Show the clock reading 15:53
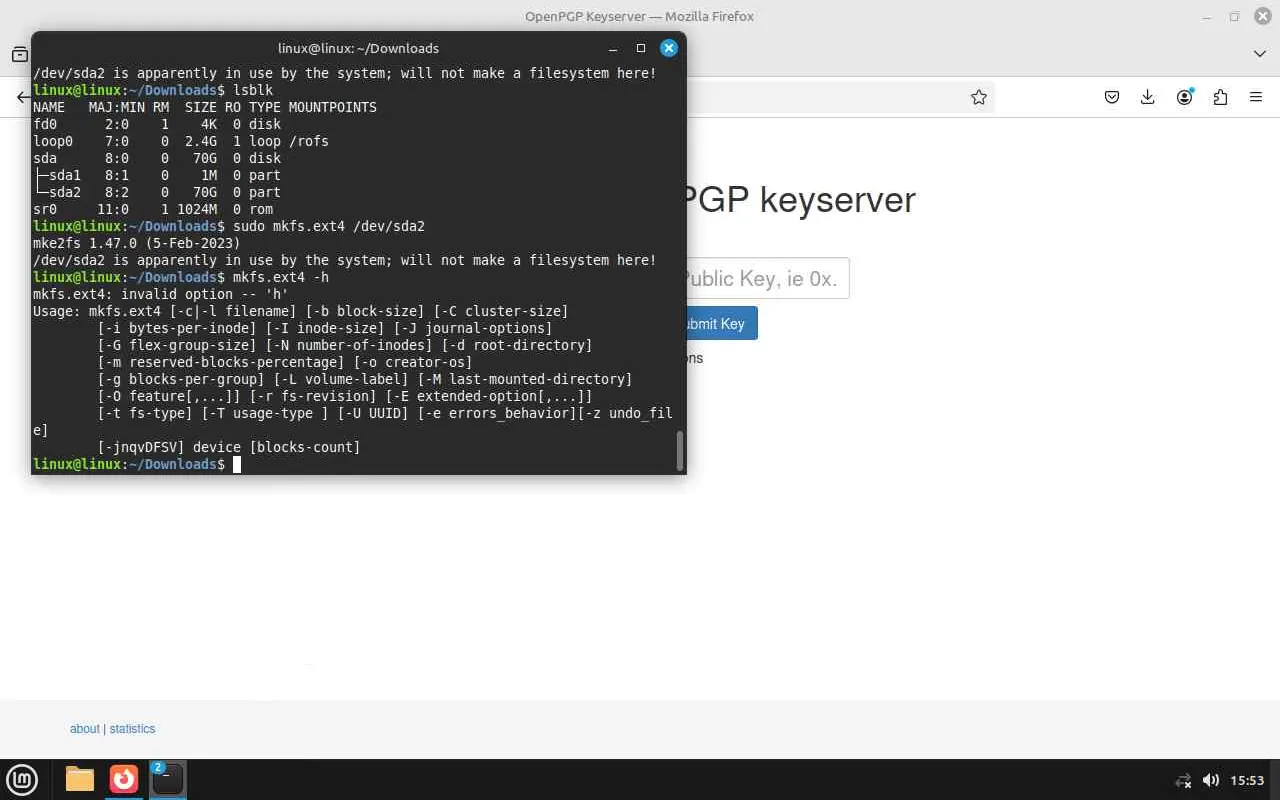 [1247, 780]
